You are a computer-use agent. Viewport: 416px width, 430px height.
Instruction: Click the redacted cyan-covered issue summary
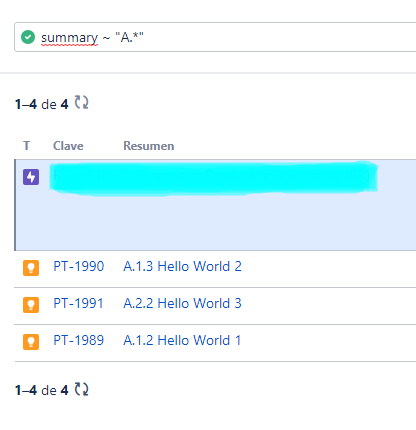pyautogui.click(x=213, y=177)
